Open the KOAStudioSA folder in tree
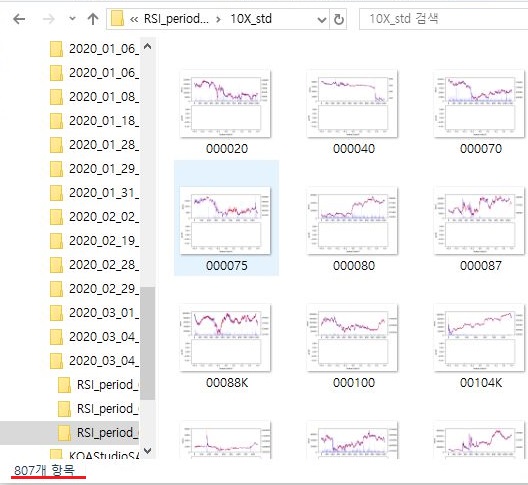The image size is (528, 485). (94, 455)
